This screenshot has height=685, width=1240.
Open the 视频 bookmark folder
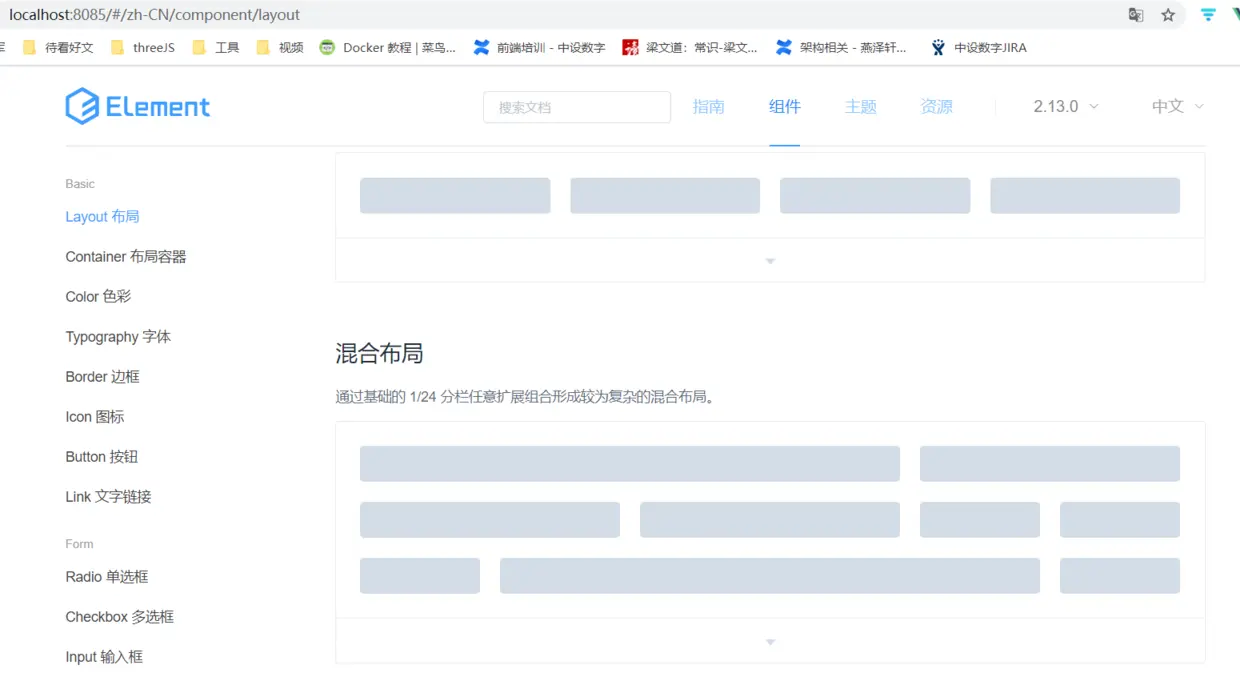point(280,47)
